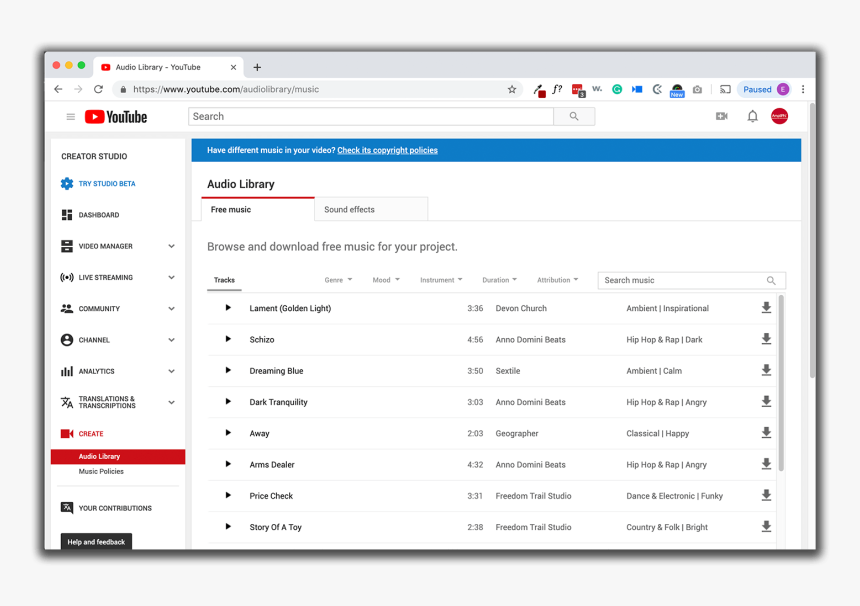Open a new browser tab
This screenshot has height=606, width=860.
(257, 67)
